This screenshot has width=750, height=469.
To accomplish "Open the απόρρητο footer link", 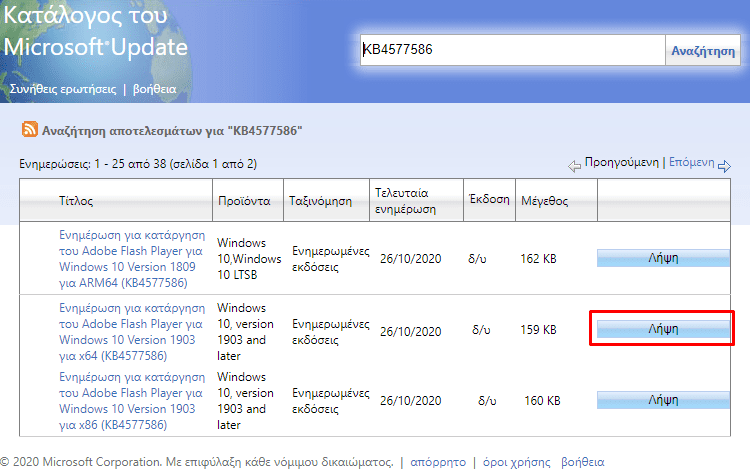I will [438, 462].
